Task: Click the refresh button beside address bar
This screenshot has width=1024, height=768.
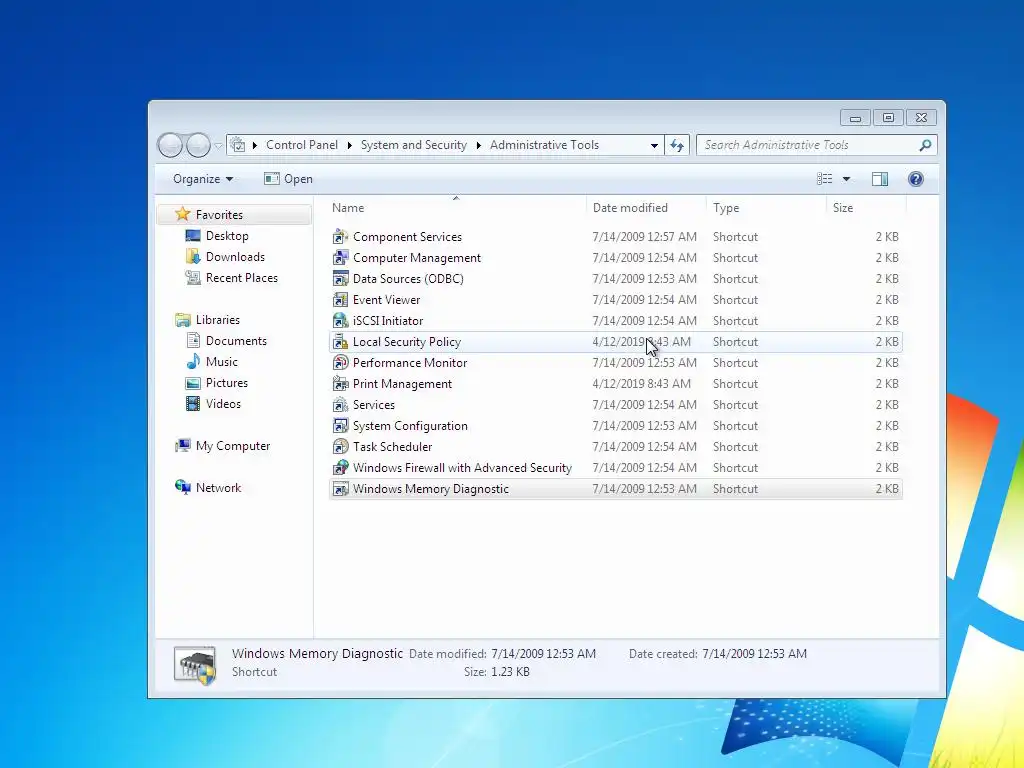Action: (677, 145)
